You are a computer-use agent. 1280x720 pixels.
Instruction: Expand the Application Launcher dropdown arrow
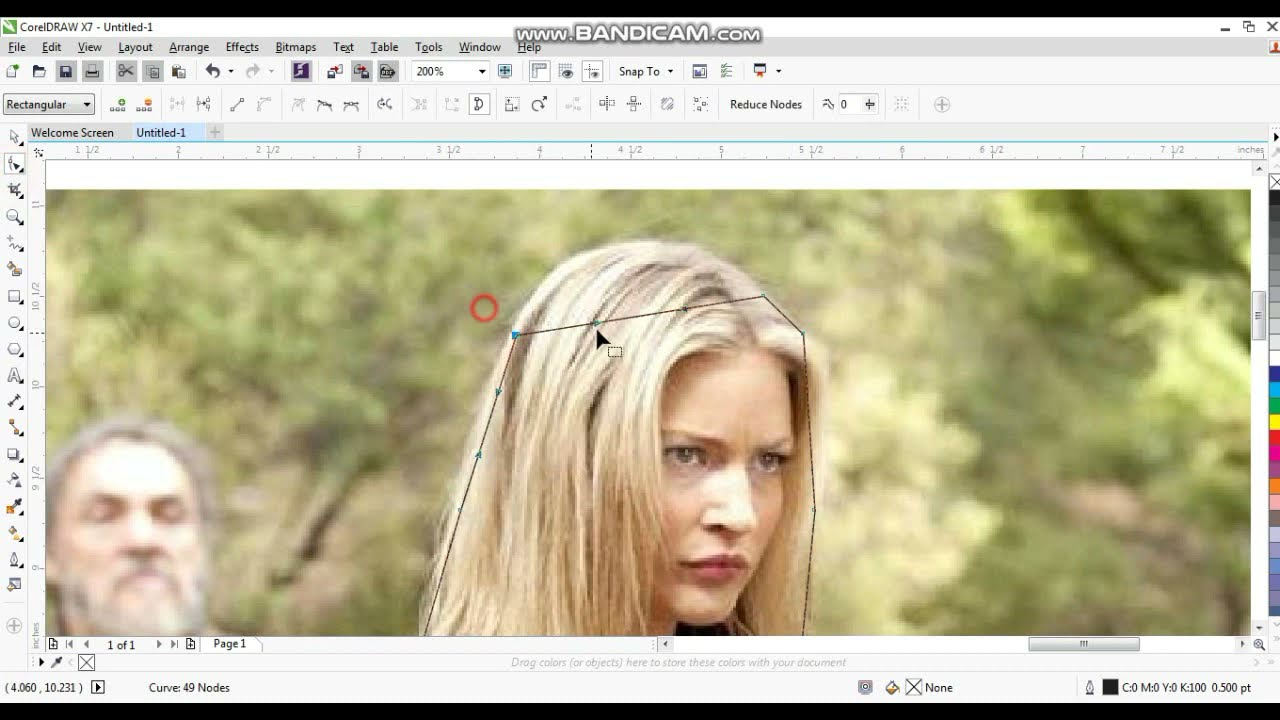pos(778,71)
